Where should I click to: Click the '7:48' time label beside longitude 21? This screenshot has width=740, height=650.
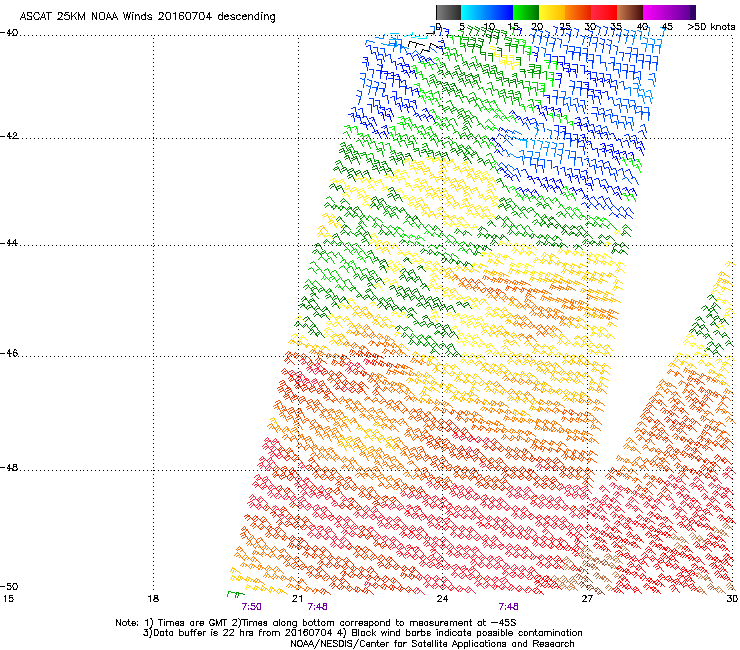[x=318, y=607]
